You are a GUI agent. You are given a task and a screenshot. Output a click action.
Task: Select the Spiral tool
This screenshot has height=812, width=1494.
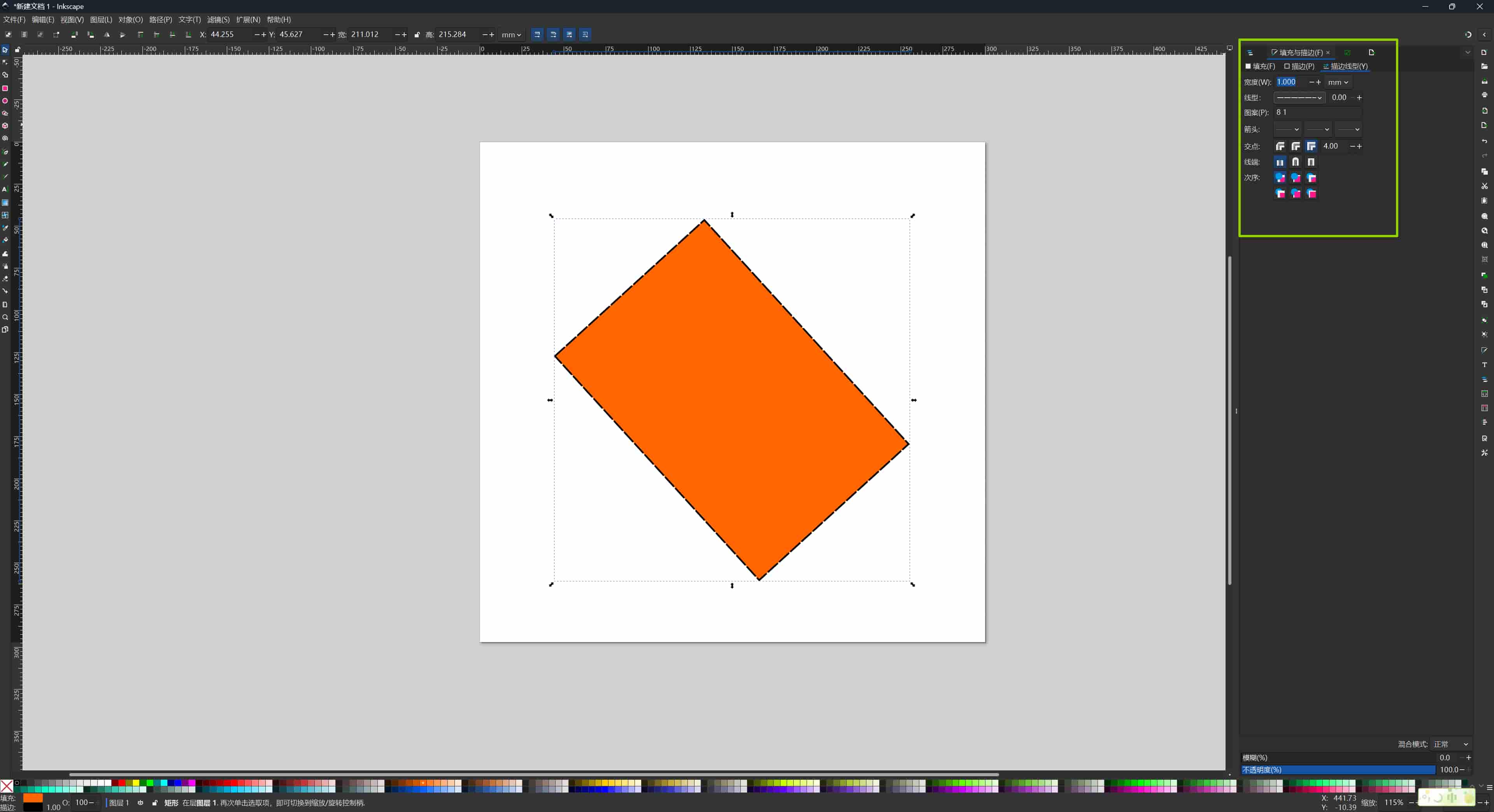[x=5, y=138]
